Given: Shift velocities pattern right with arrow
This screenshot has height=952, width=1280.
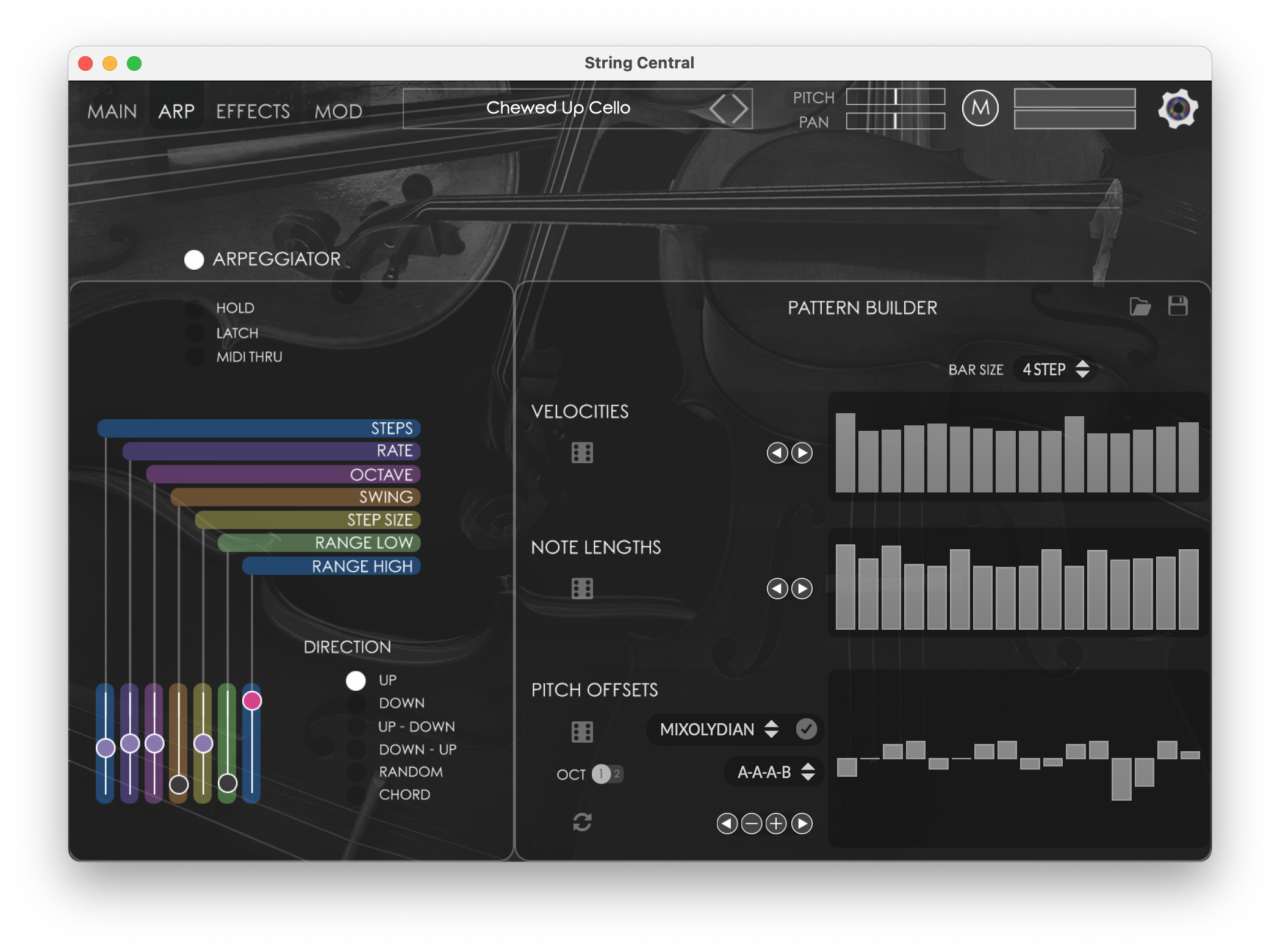Looking at the screenshot, I should pos(802,453).
